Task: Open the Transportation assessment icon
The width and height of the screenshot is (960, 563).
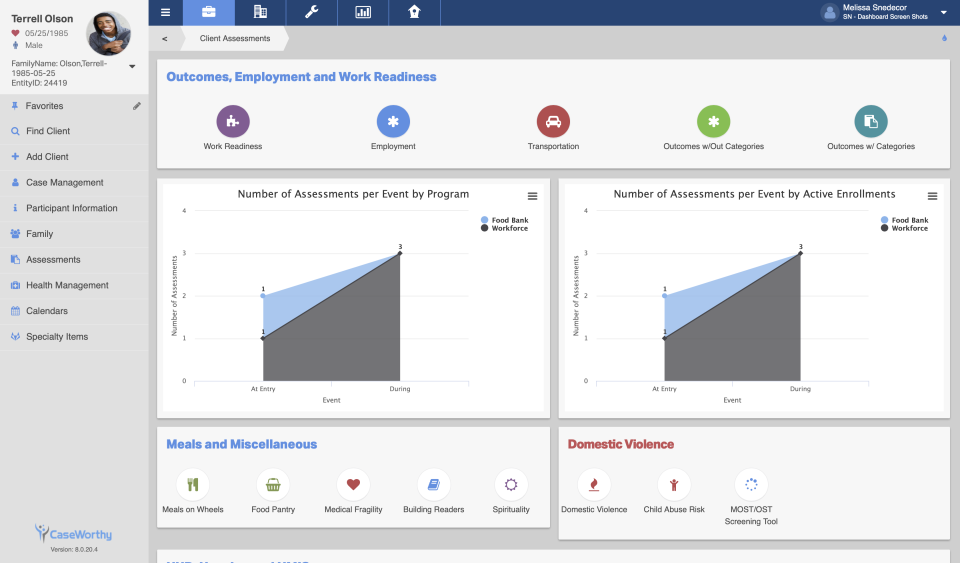Action: [x=553, y=121]
